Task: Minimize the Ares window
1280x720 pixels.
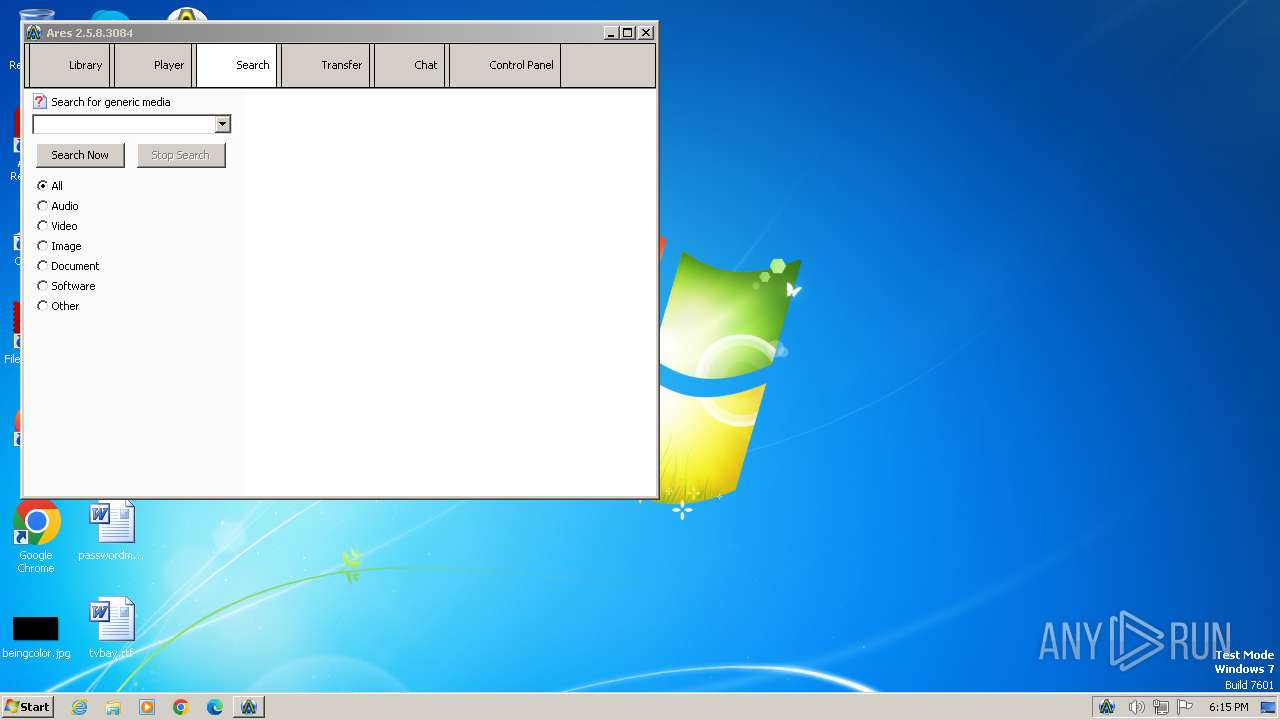Action: [611, 33]
